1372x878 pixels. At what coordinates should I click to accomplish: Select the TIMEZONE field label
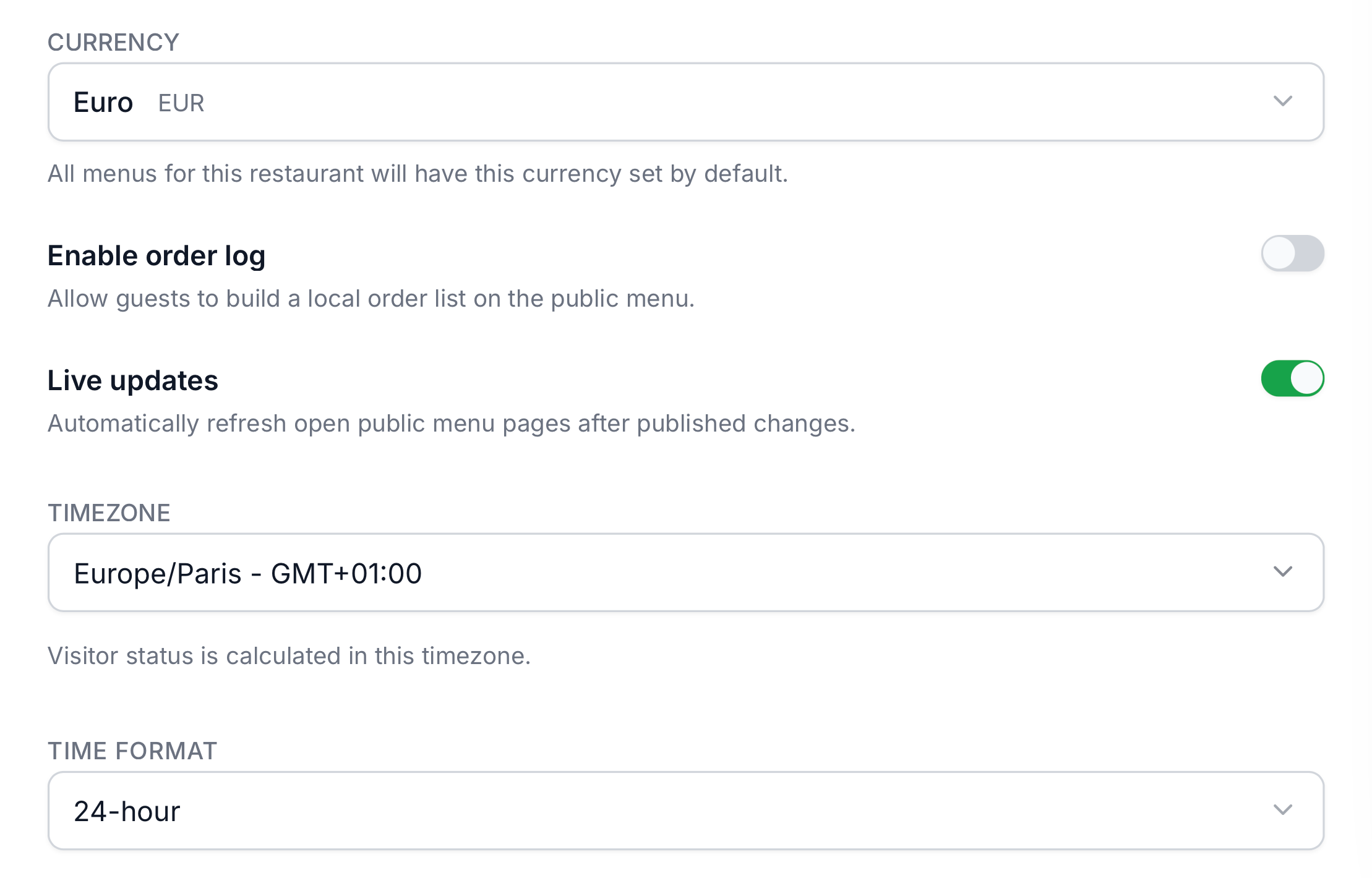click(x=109, y=512)
